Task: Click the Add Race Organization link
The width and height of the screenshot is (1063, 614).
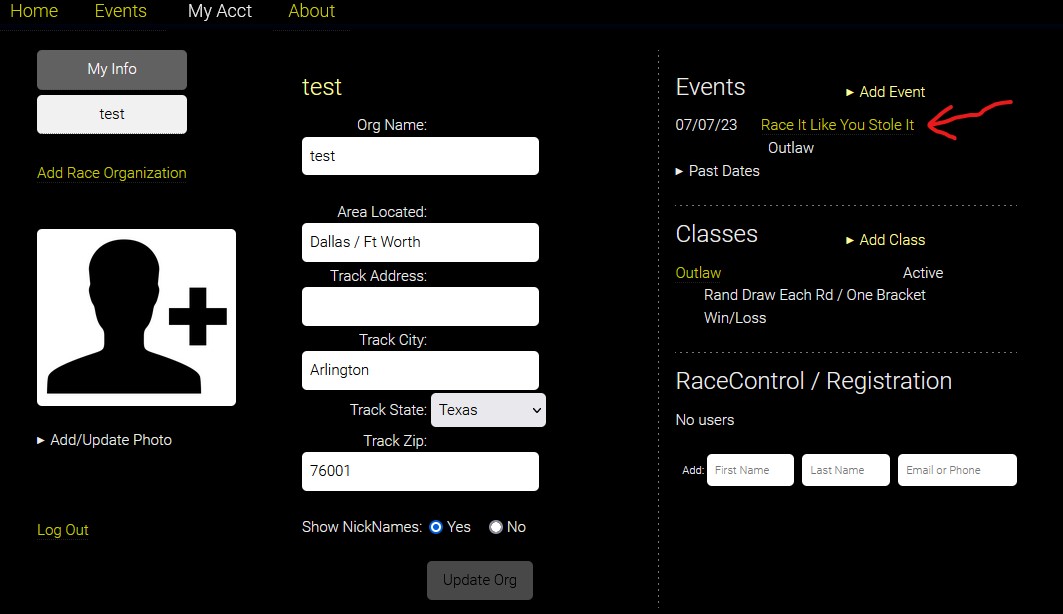Action: (112, 173)
